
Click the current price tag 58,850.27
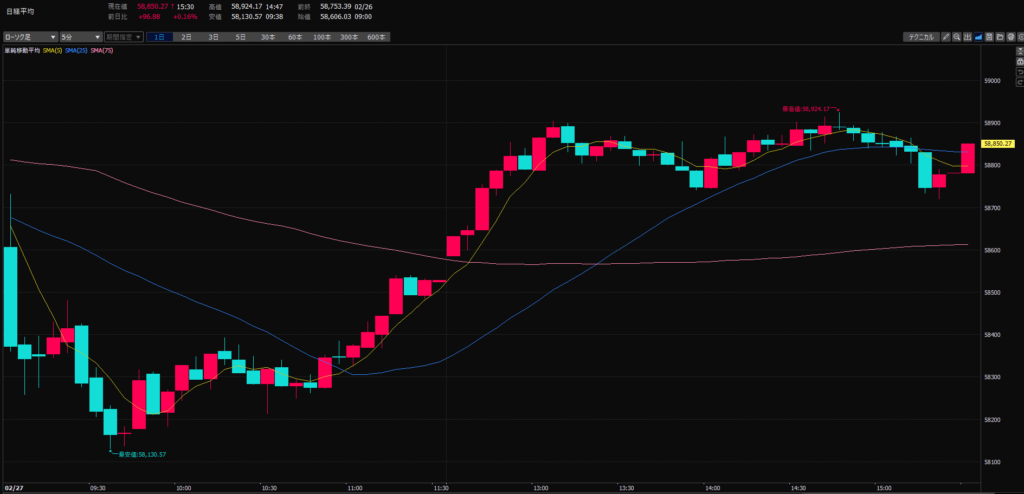tap(999, 143)
